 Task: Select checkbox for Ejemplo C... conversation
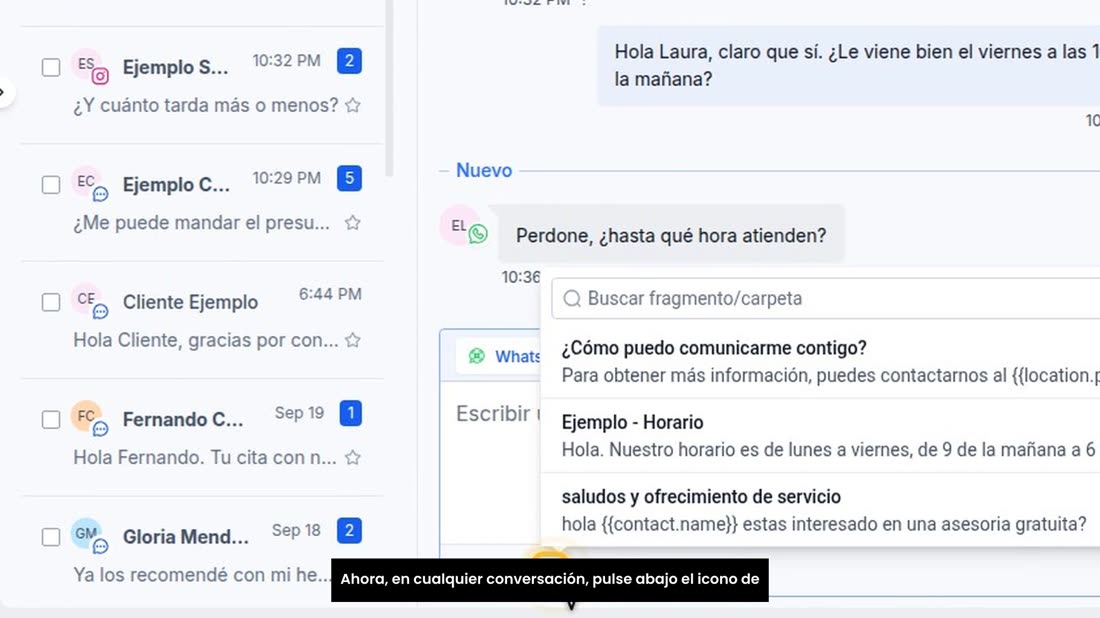pos(51,185)
